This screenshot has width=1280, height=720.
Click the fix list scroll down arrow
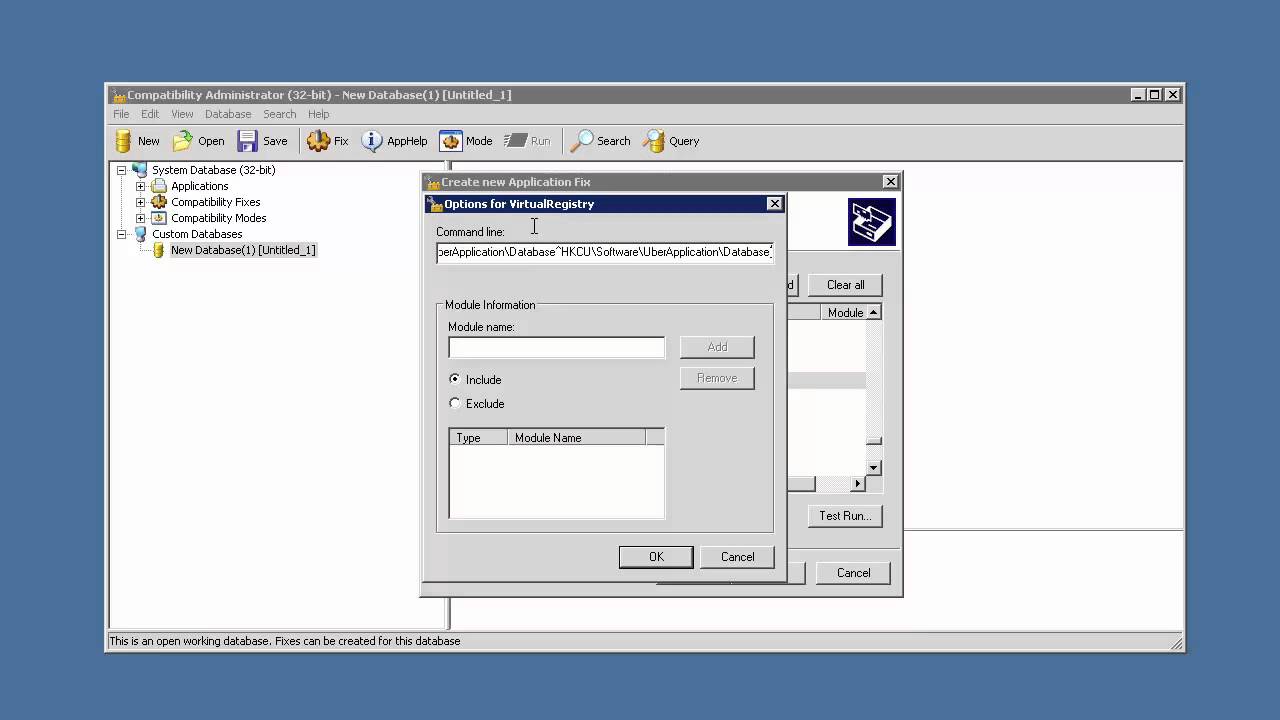[x=873, y=468]
